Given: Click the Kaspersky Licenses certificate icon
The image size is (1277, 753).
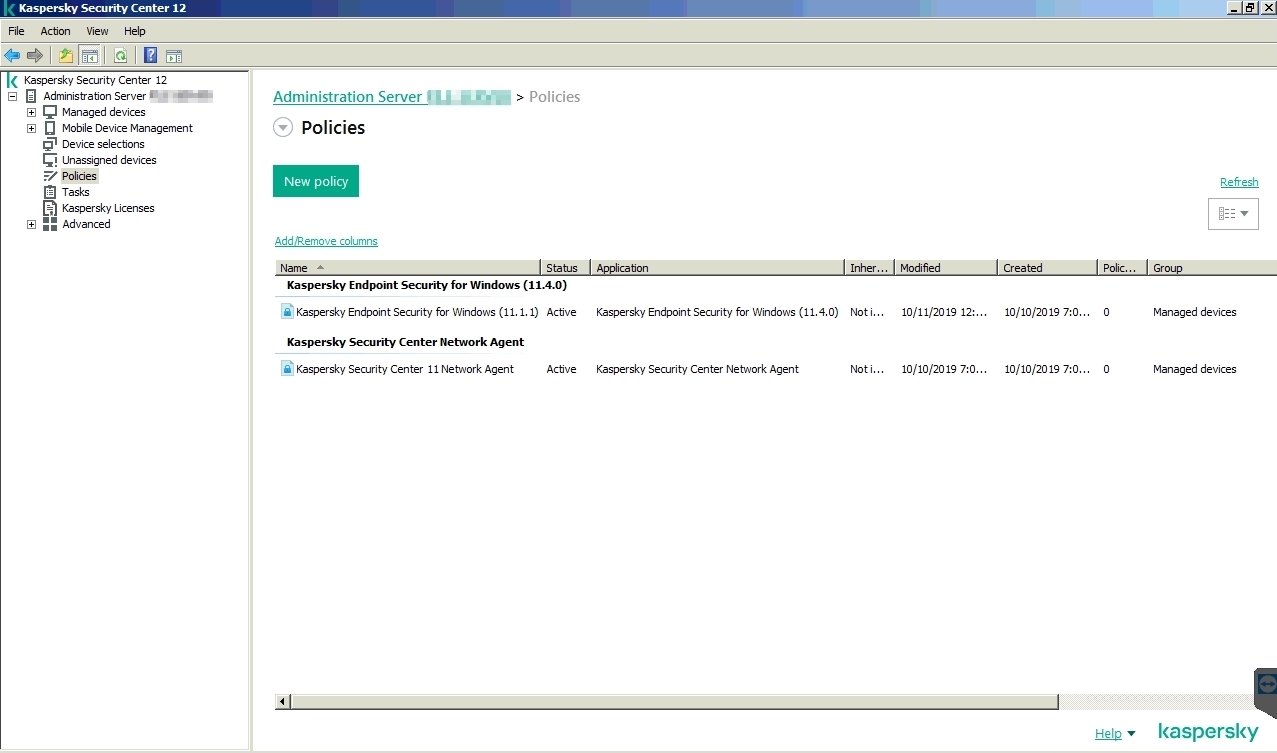Looking at the screenshot, I should 50,208.
